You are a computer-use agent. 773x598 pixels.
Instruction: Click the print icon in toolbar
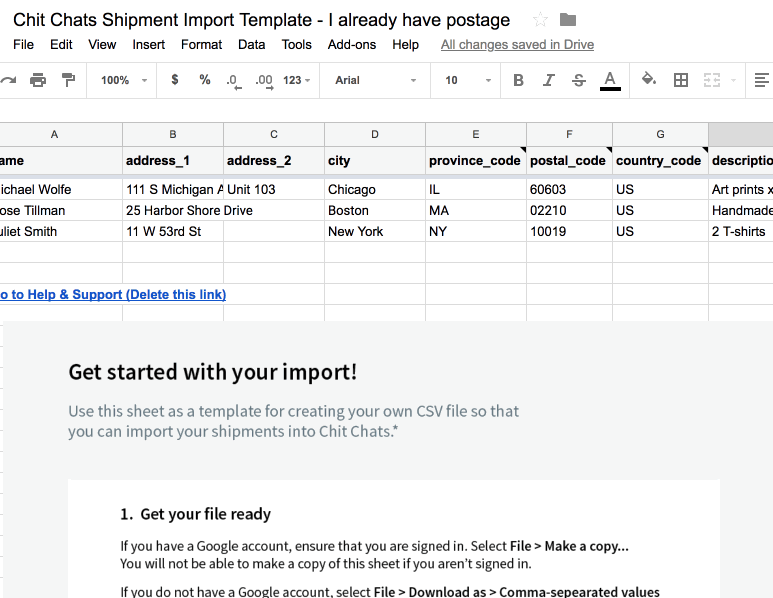pyautogui.click(x=38, y=80)
